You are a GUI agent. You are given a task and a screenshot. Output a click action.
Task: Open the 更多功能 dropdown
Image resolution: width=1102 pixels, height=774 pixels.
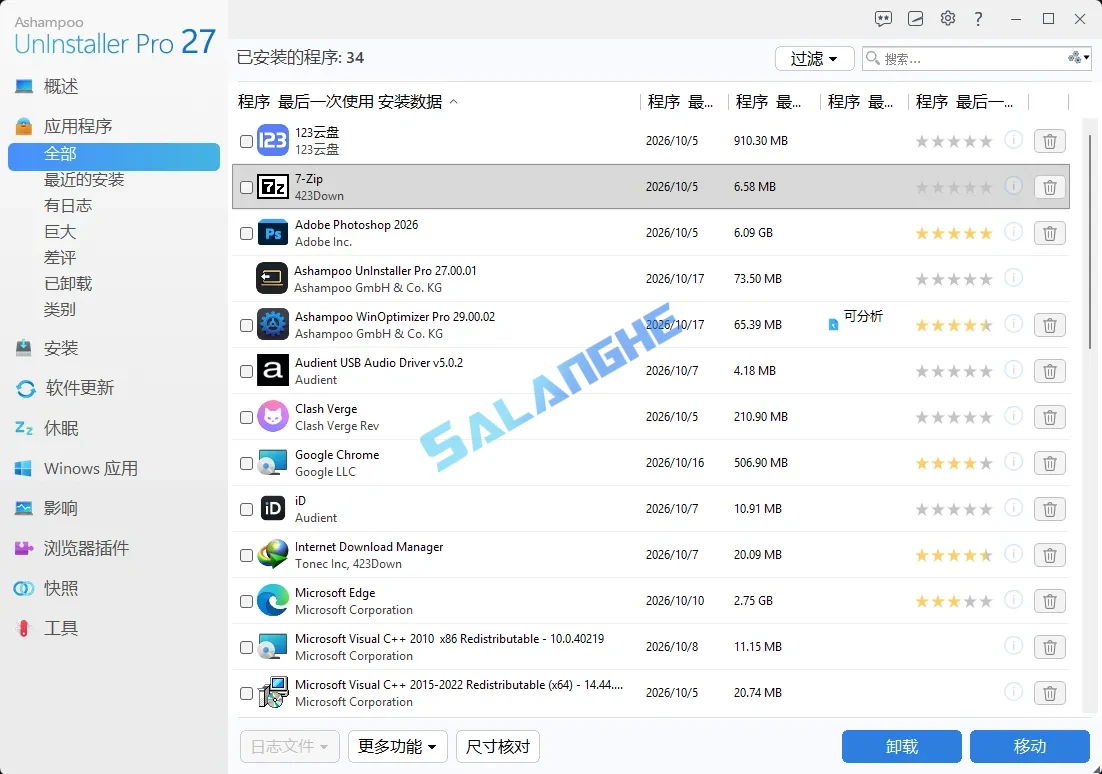397,747
